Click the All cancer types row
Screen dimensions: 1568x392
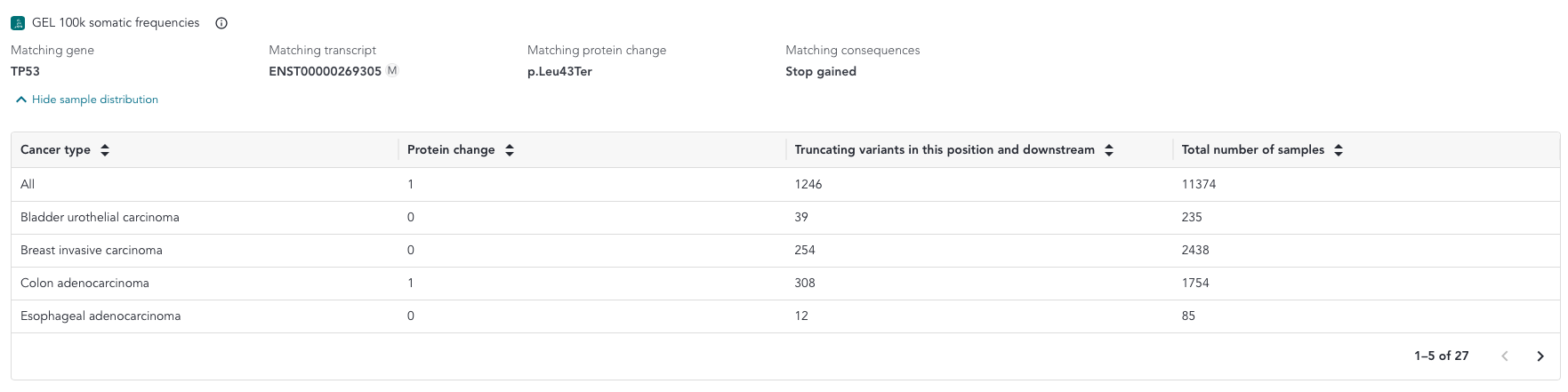[x=785, y=185]
